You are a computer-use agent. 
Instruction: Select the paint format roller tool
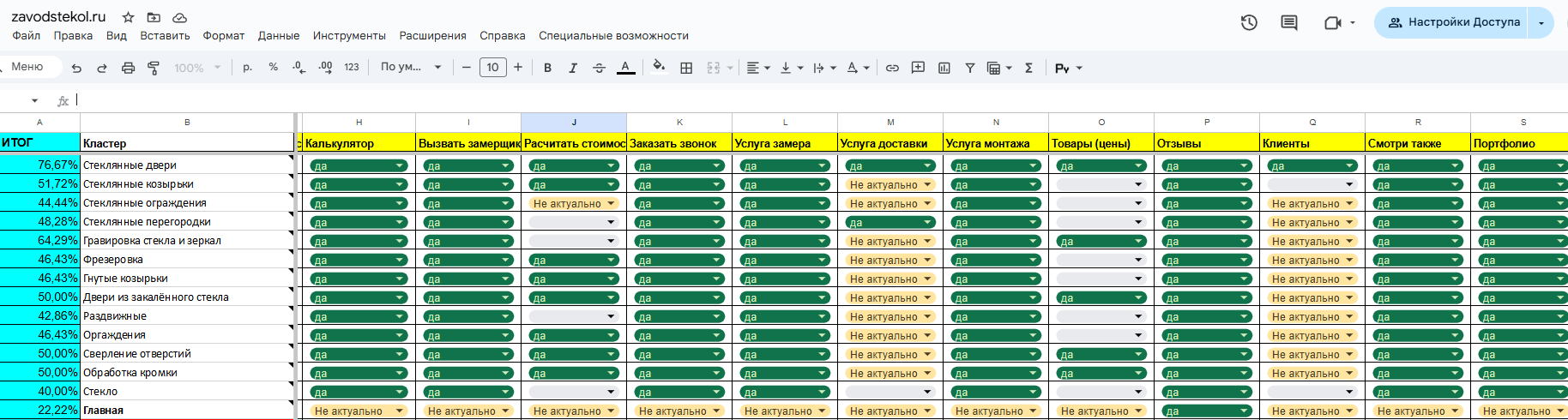pos(154,68)
